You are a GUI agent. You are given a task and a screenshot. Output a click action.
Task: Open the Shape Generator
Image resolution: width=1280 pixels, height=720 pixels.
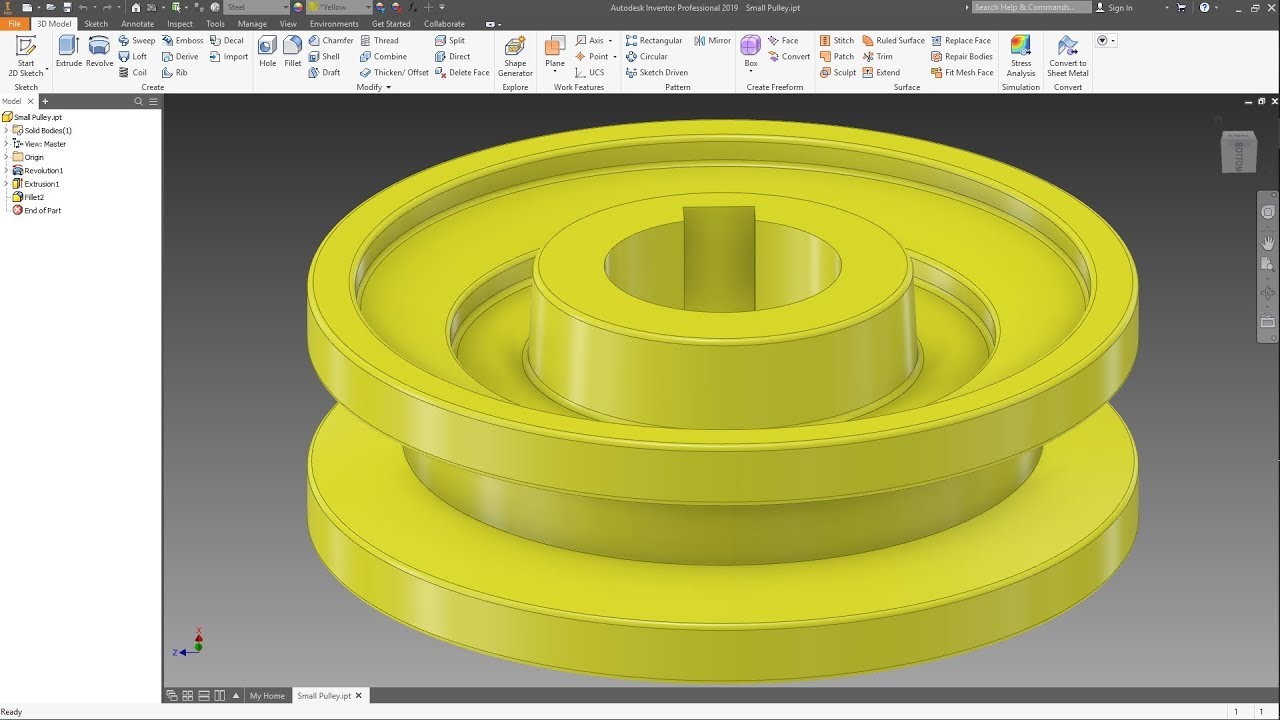pos(515,56)
